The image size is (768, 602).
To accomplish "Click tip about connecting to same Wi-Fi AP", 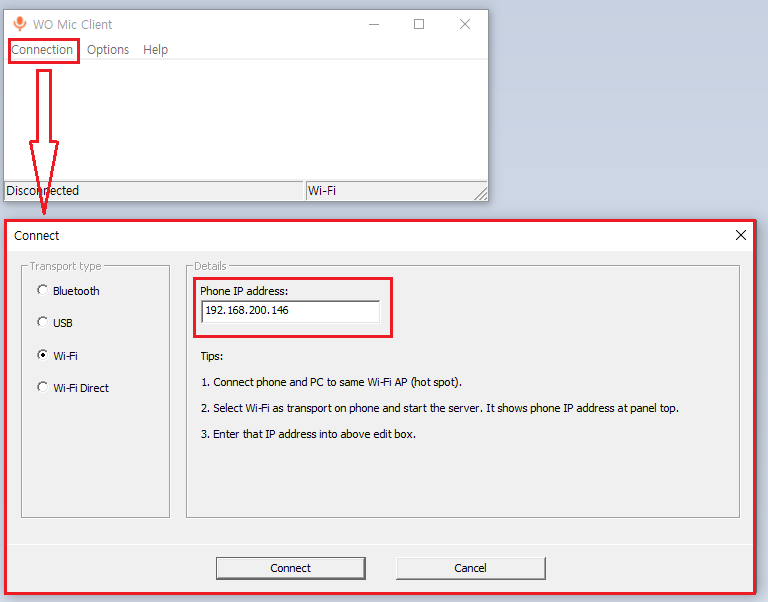I will point(331,382).
